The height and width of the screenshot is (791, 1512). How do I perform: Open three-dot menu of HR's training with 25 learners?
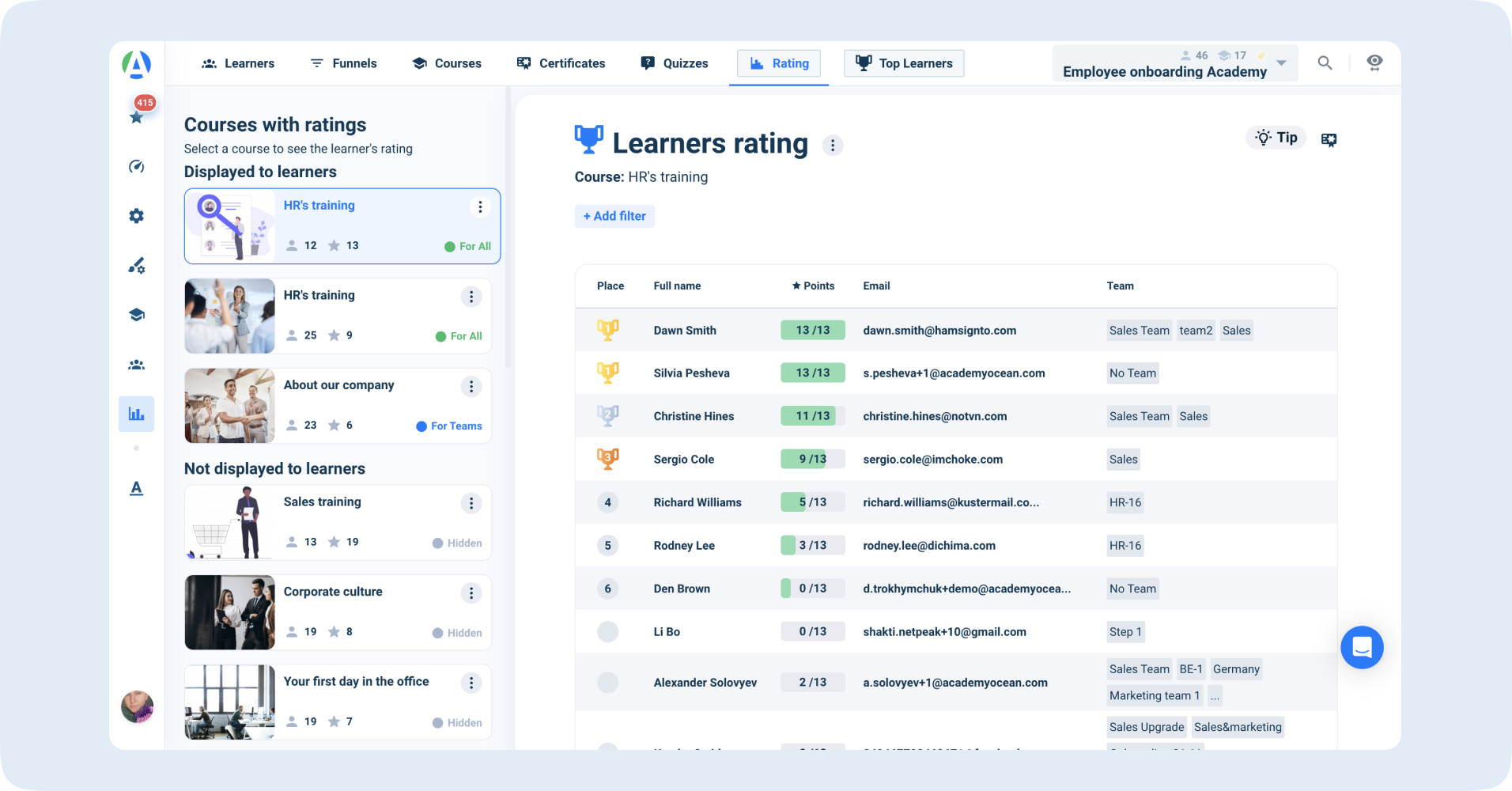coord(471,297)
